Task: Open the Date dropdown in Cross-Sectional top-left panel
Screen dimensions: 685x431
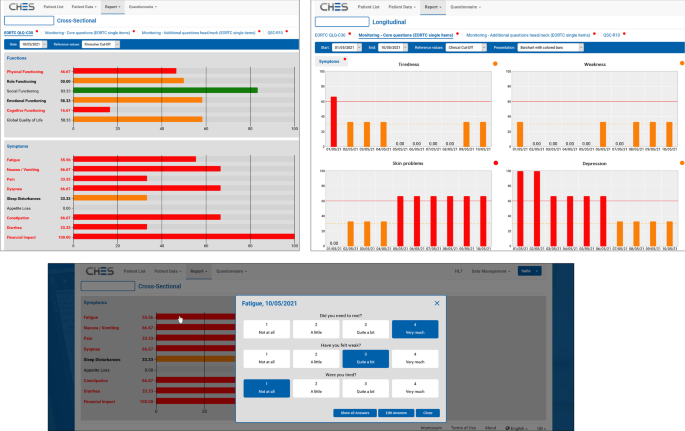Action: 34,45
